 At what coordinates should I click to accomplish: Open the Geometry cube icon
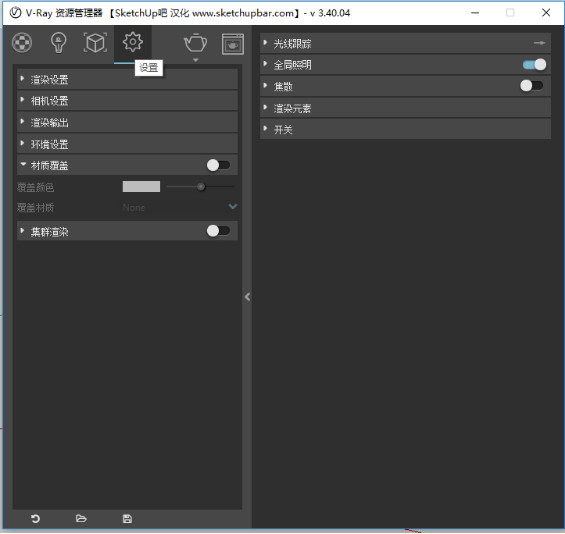click(x=95, y=43)
